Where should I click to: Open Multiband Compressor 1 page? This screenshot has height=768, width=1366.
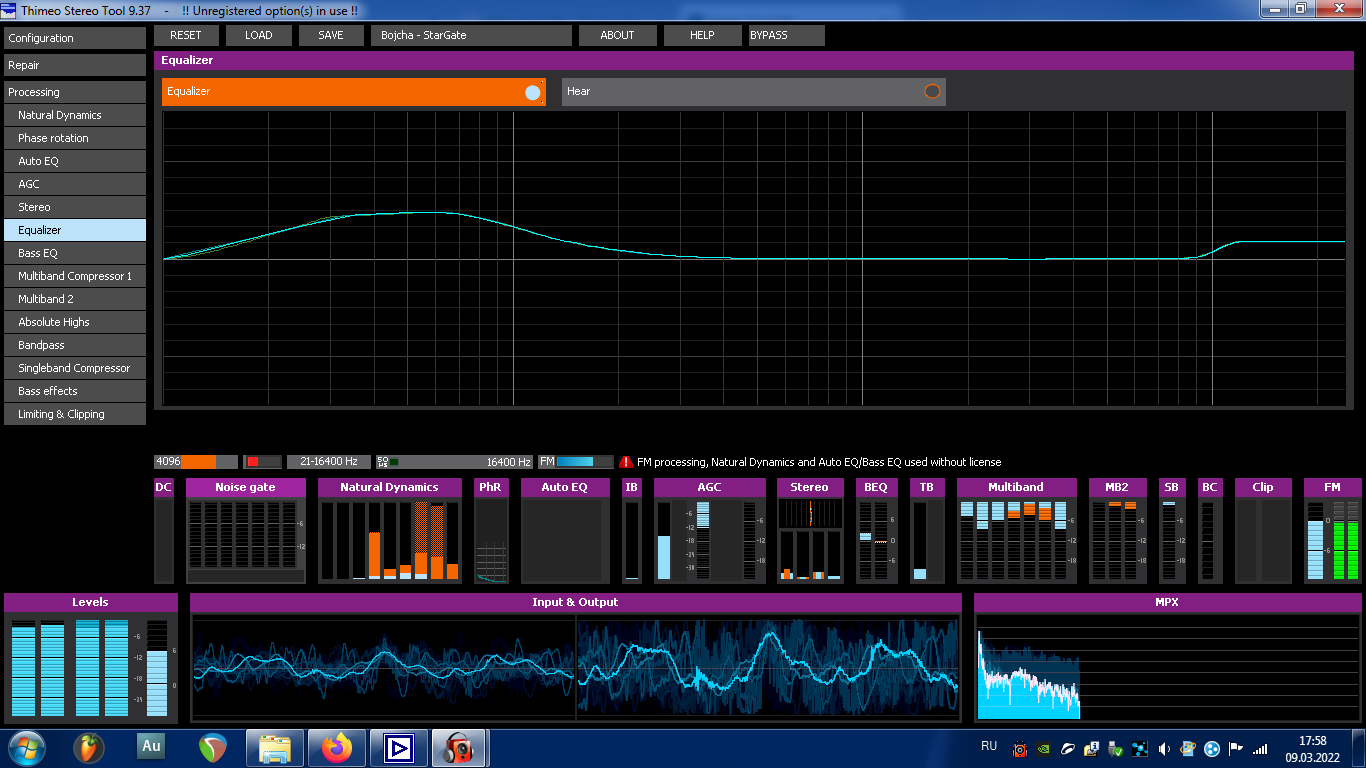[75, 276]
